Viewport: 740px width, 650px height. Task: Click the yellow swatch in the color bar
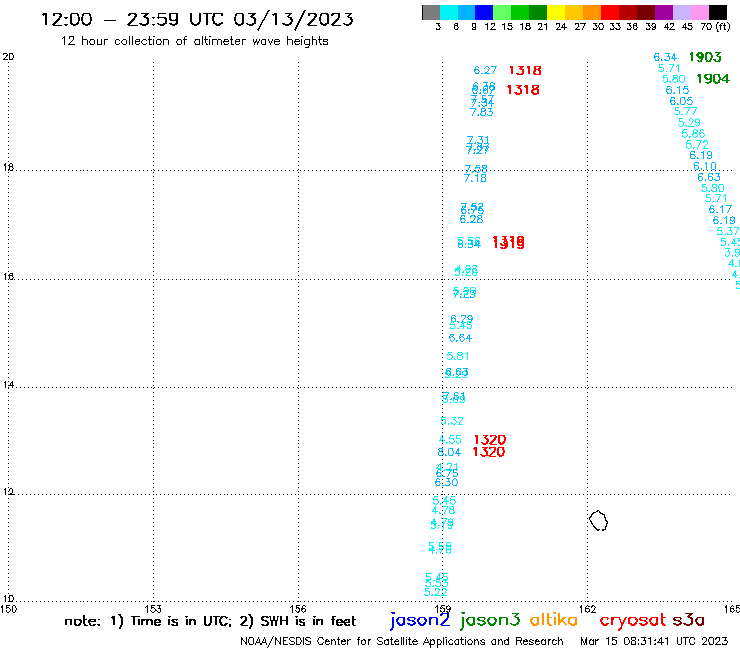556,12
